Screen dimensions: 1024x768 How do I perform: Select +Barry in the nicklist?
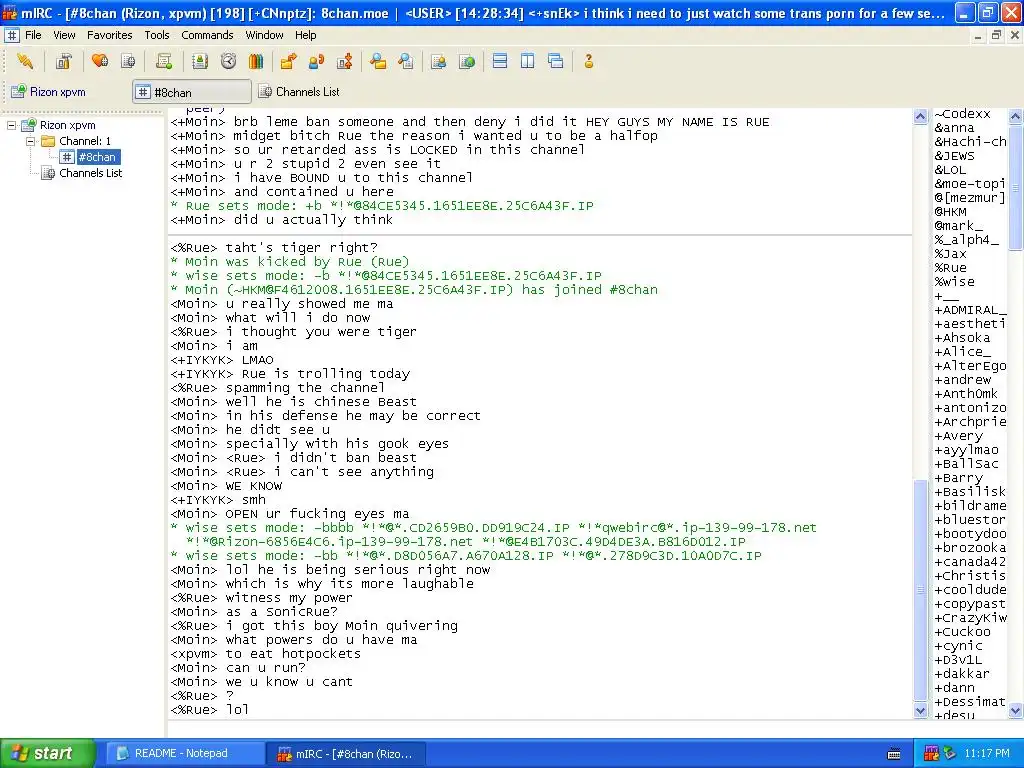point(958,477)
